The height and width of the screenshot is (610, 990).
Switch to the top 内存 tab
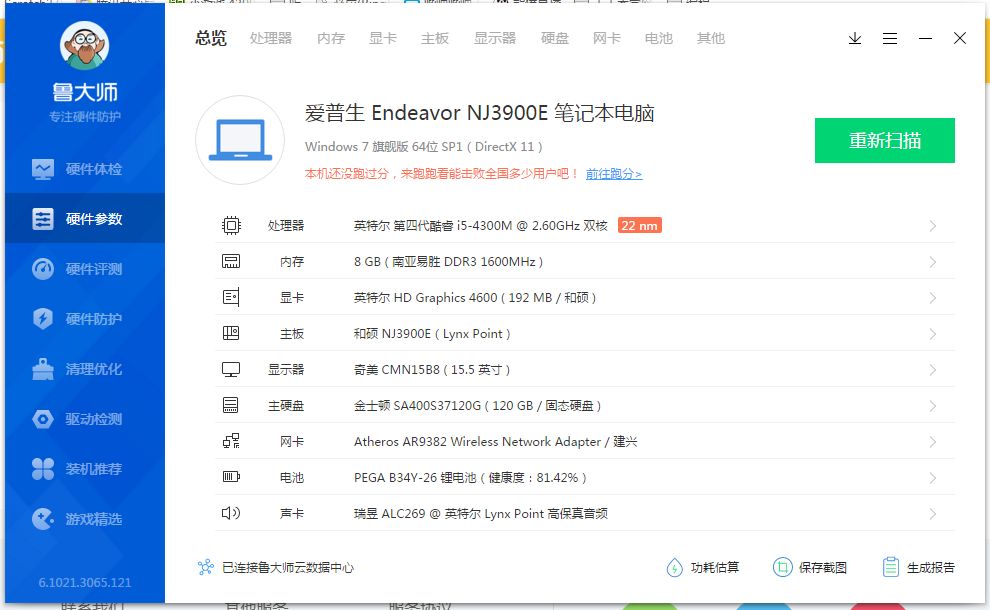click(331, 39)
